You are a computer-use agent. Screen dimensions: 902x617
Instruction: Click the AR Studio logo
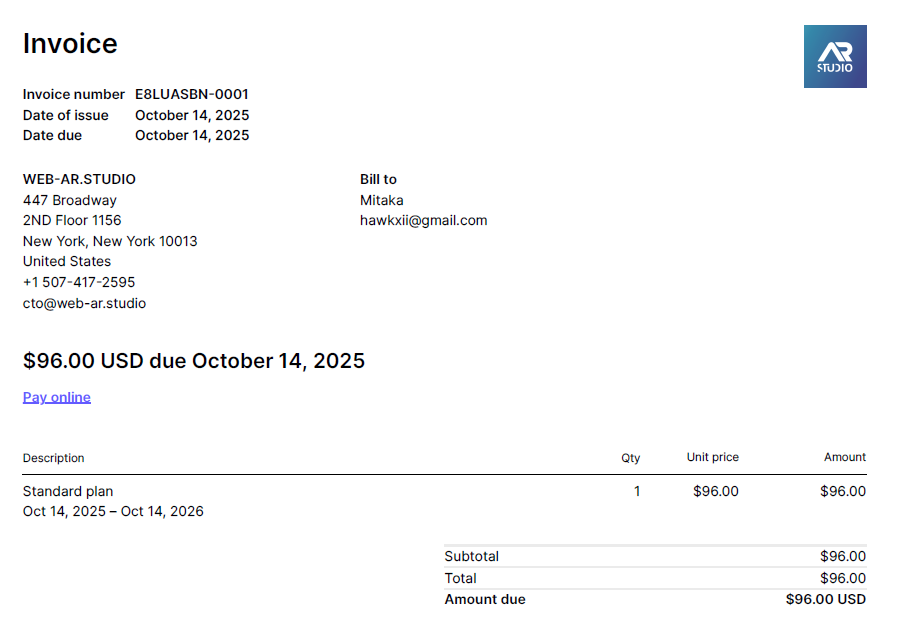835,56
